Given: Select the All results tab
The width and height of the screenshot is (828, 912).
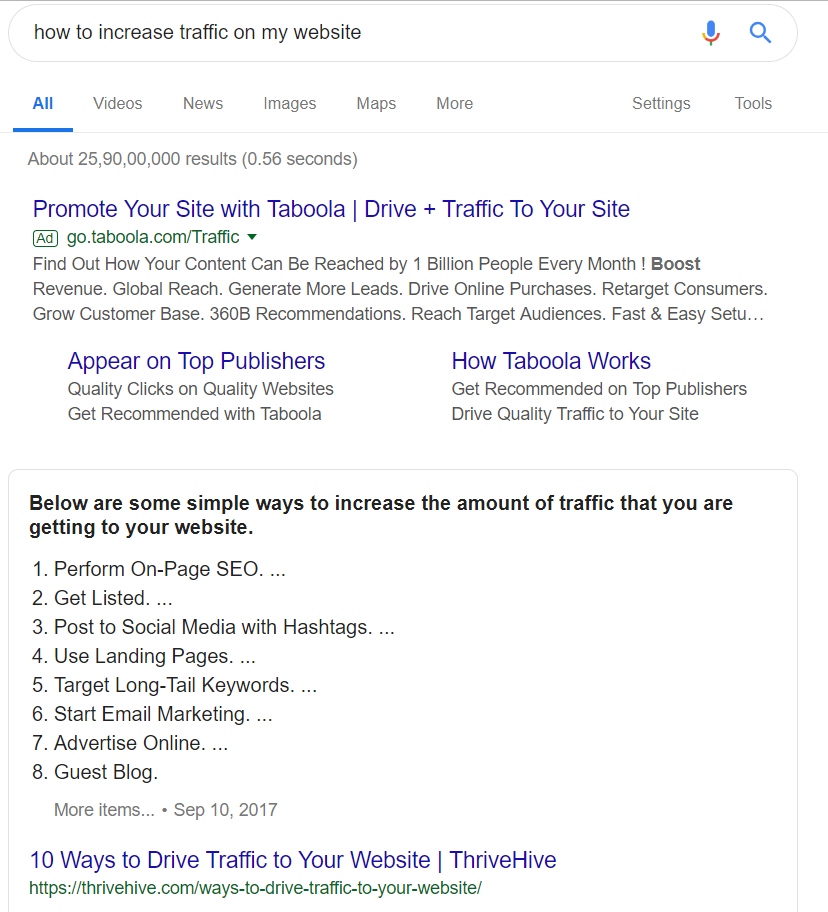Looking at the screenshot, I should [x=43, y=104].
